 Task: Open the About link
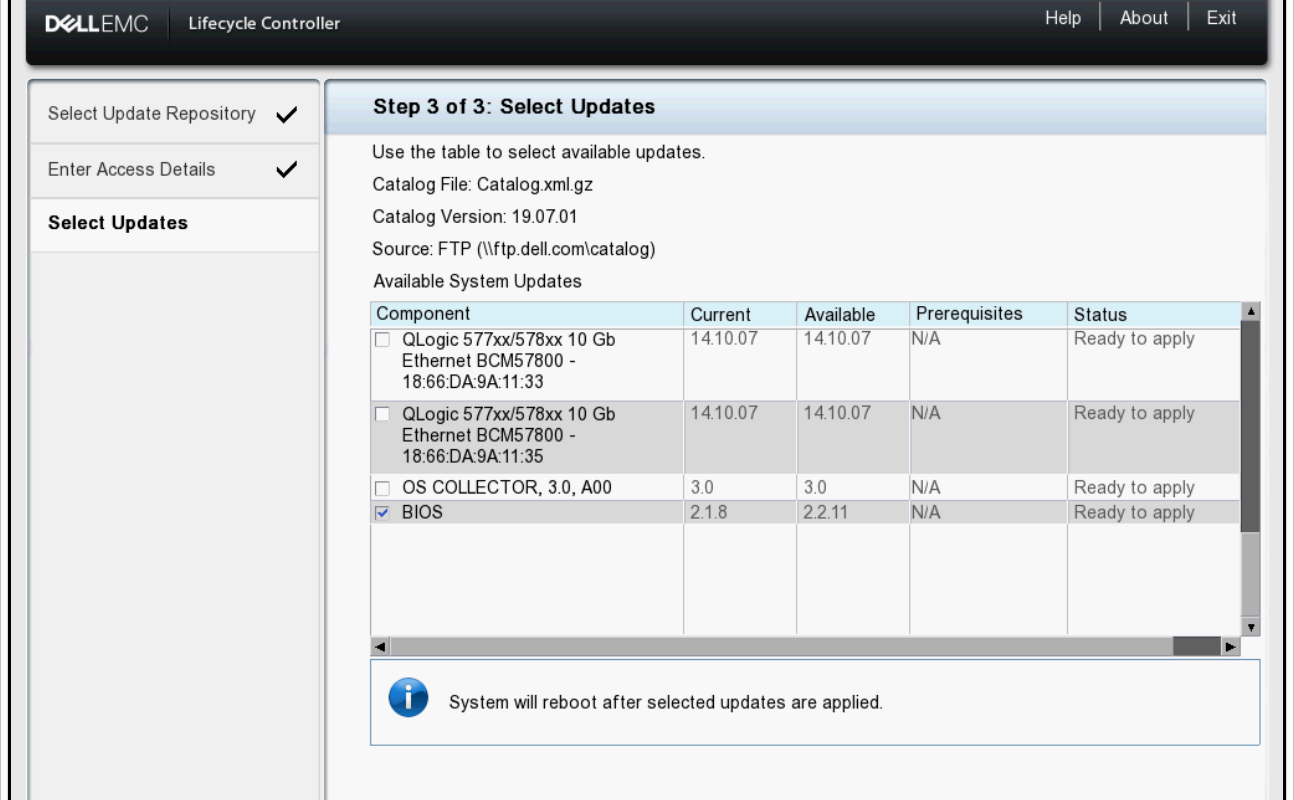(1144, 18)
